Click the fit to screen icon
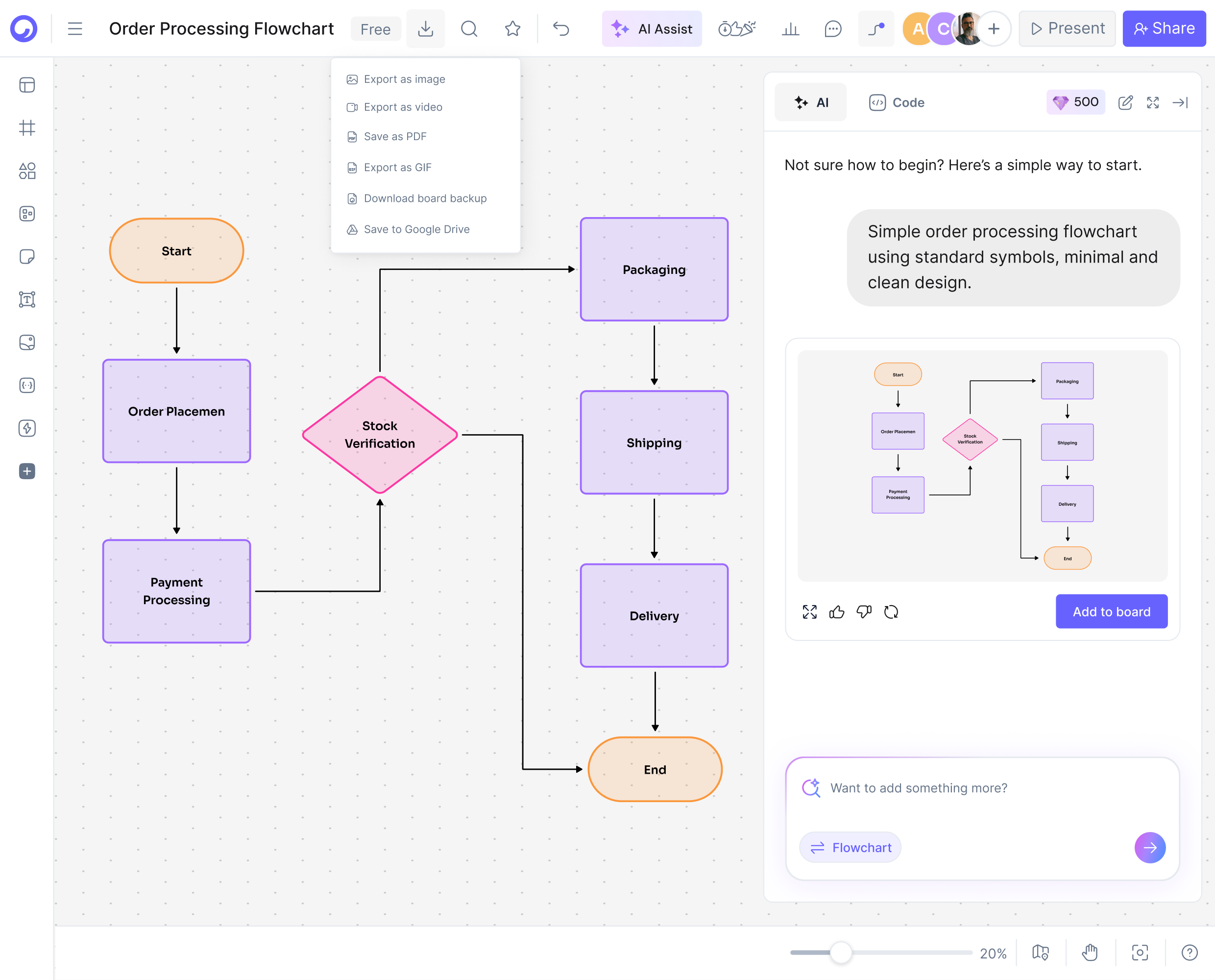This screenshot has height=980, width=1215. coord(1140,953)
